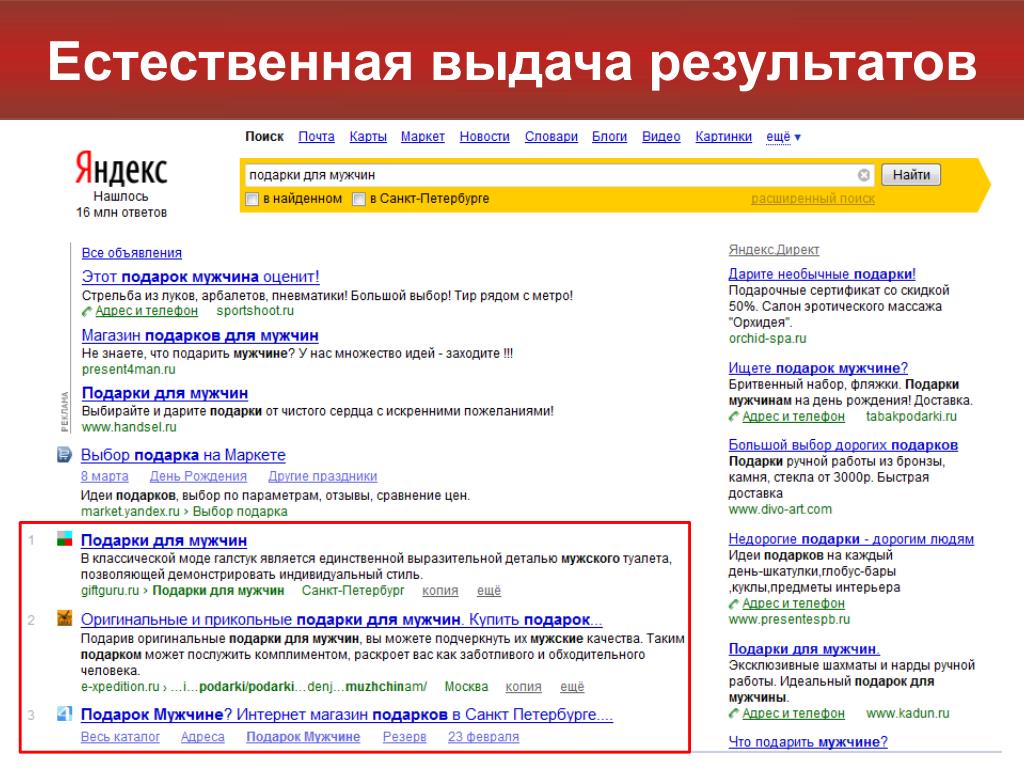
Task: Click phone icon above www.presentespb.ru
Action: pyautogui.click(x=734, y=604)
